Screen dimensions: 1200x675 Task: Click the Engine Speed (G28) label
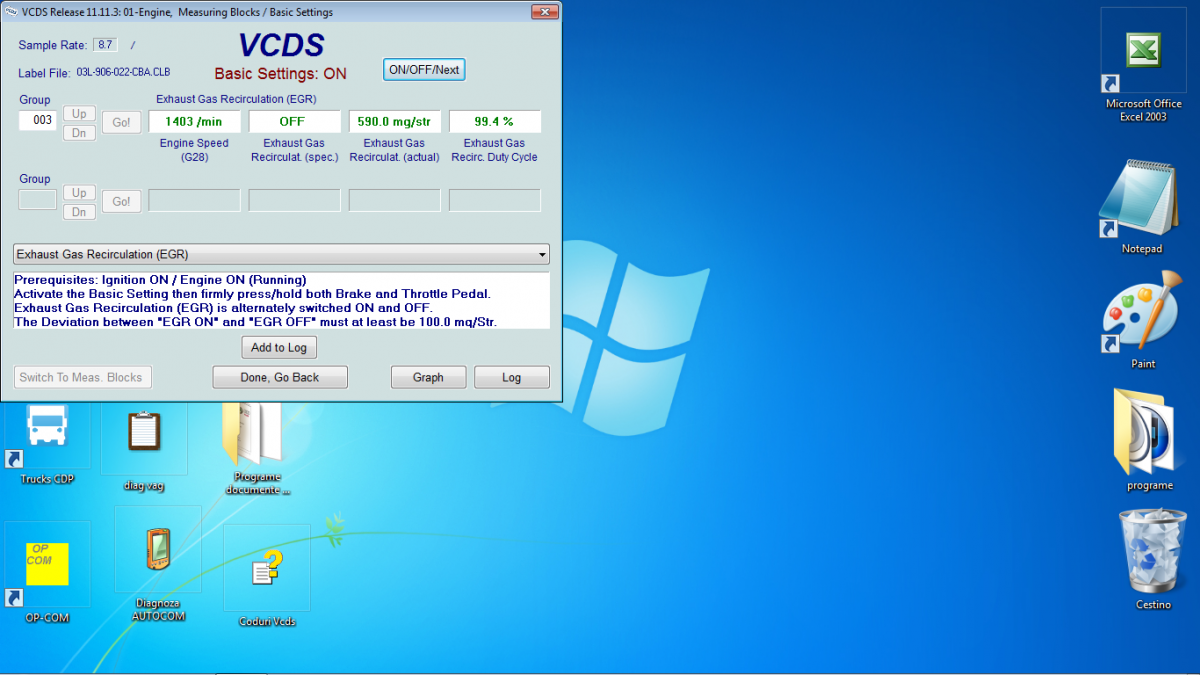pyautogui.click(x=194, y=150)
